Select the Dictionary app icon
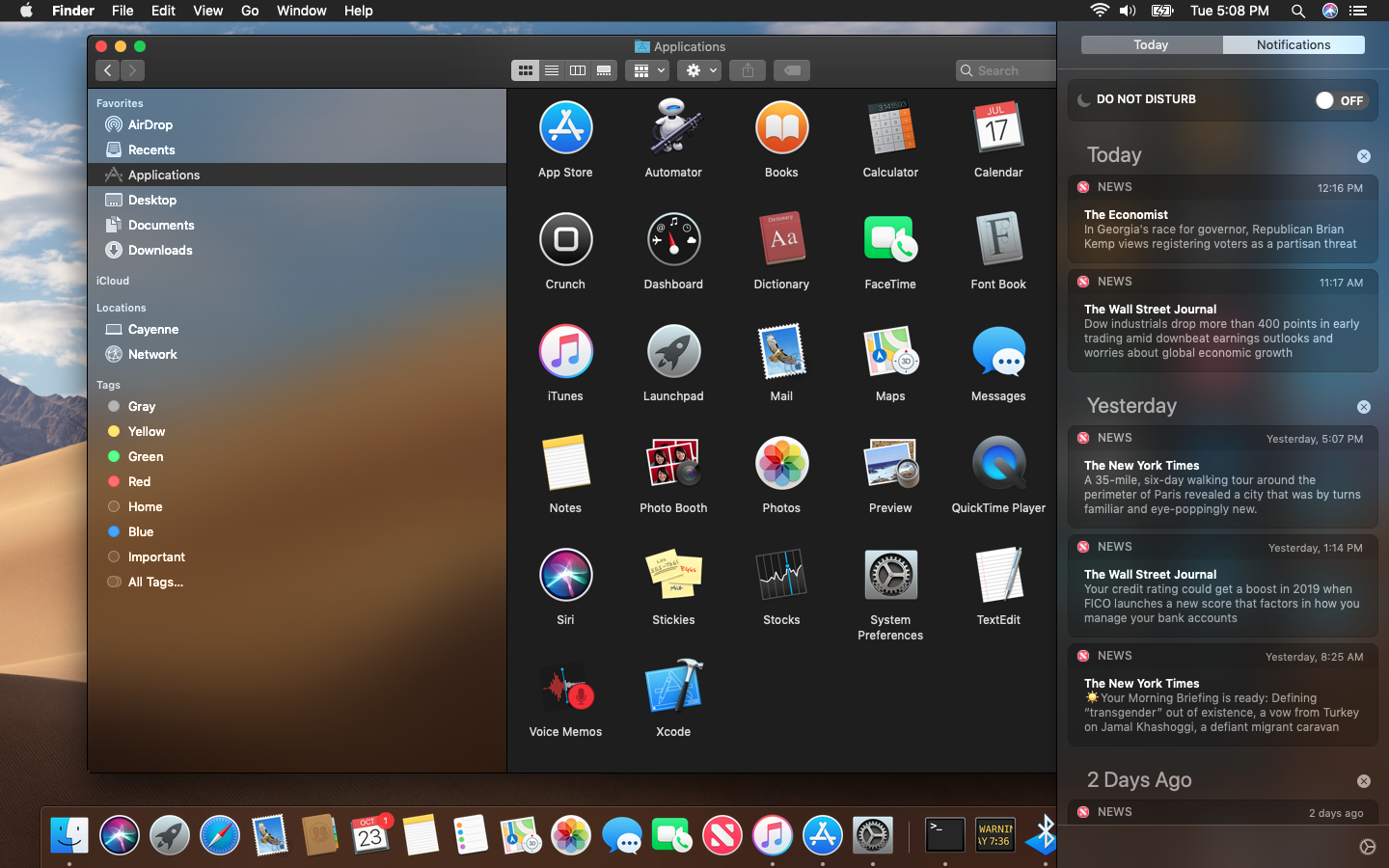This screenshot has width=1389, height=868. pos(781,240)
